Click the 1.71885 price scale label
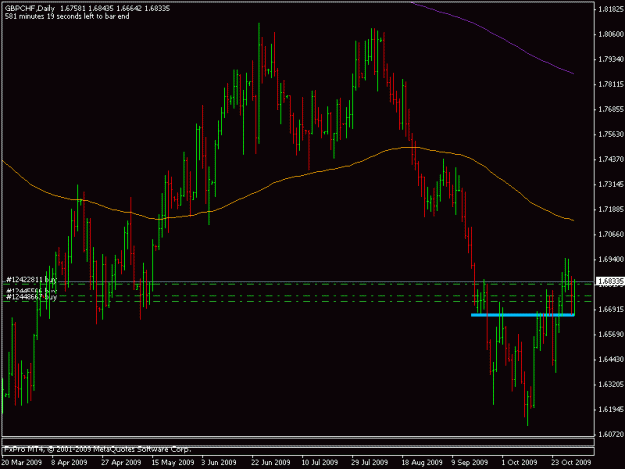Viewport: 625px width, 469px height. [x=611, y=209]
